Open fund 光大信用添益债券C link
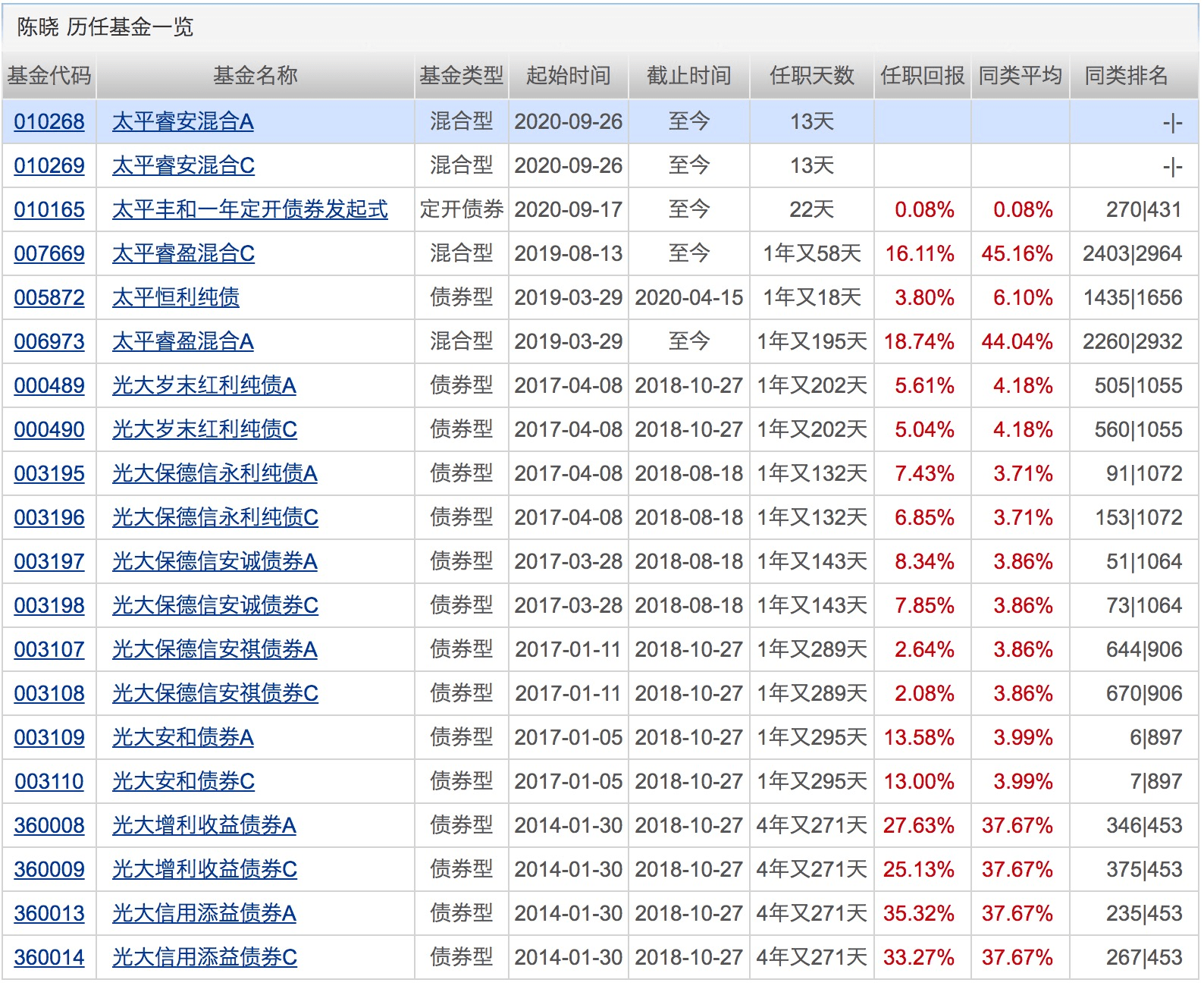 point(205,957)
